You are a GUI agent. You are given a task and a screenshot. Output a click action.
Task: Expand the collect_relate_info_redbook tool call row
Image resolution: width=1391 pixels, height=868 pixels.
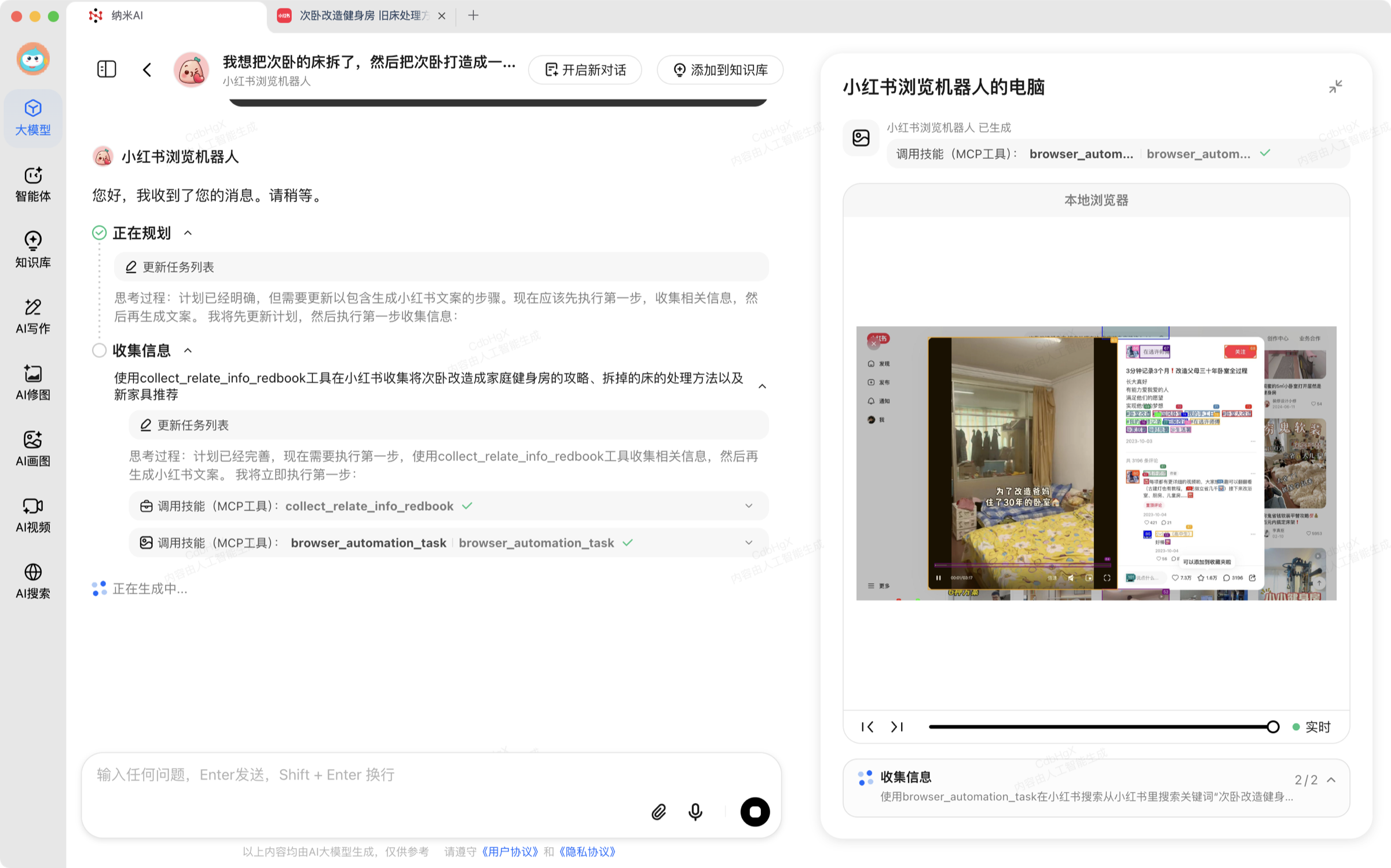(449, 507)
